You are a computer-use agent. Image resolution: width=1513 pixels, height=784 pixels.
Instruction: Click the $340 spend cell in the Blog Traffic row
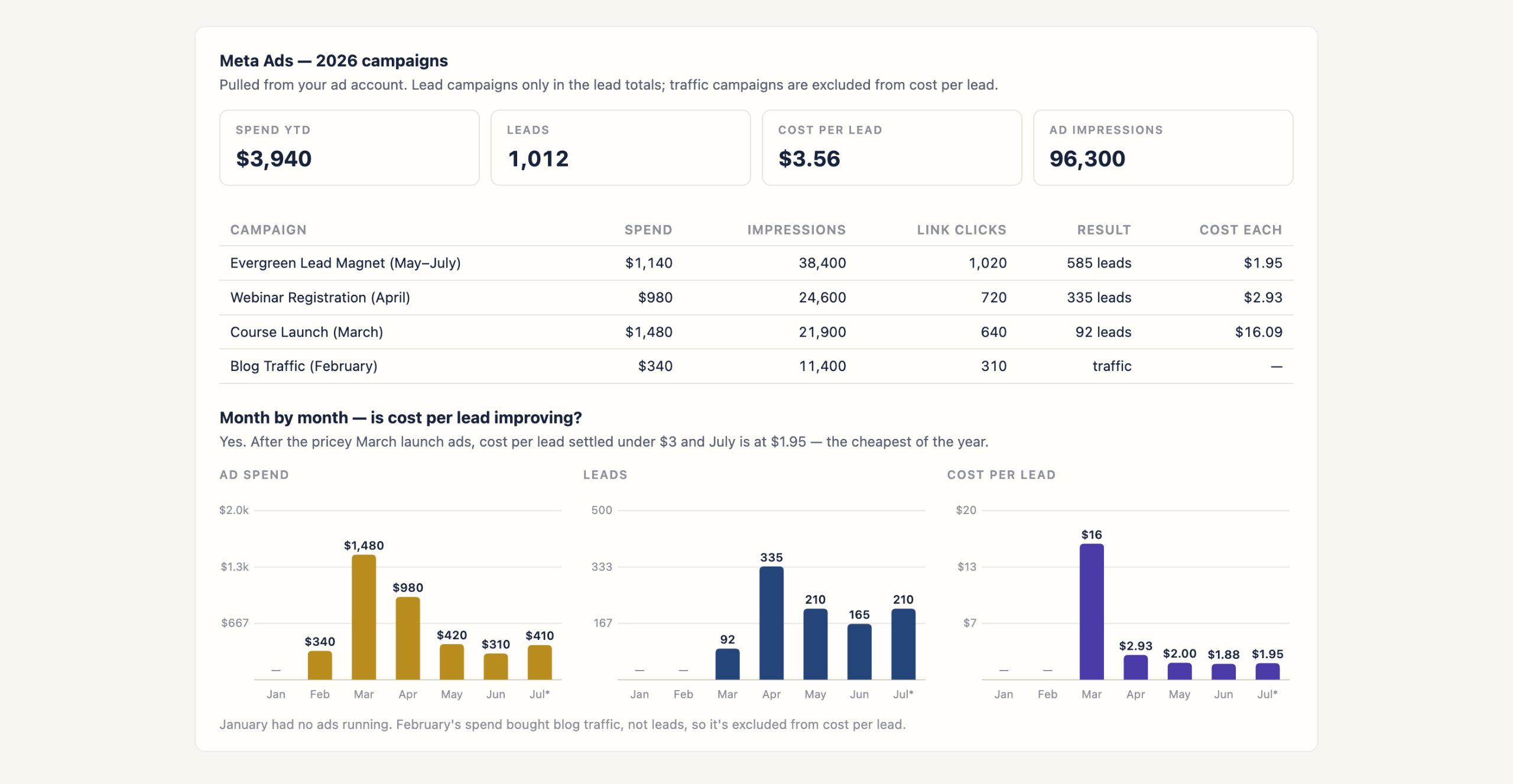click(655, 366)
